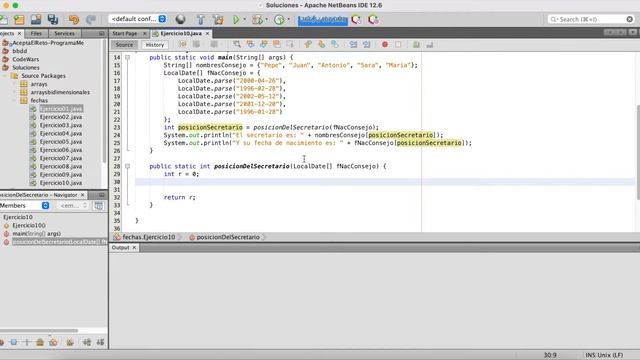Click the Shift Line Right editor icon
Image resolution: width=640 pixels, height=360 pixels.
pyautogui.click(x=367, y=44)
